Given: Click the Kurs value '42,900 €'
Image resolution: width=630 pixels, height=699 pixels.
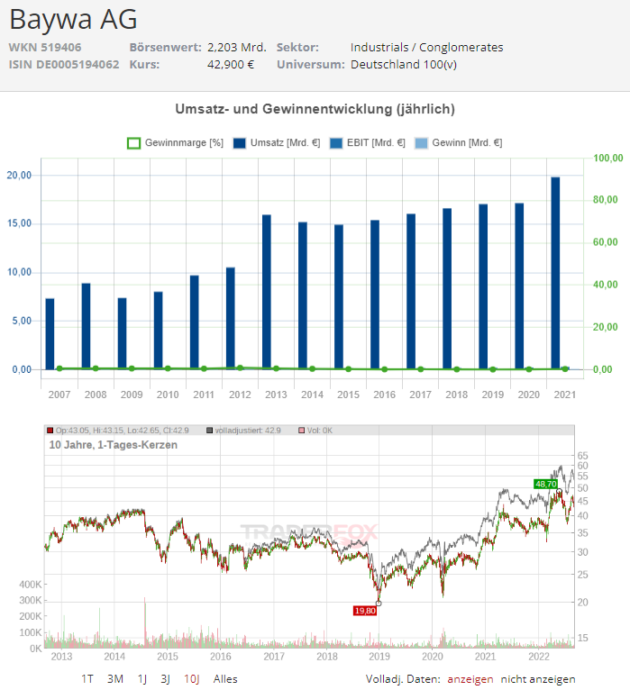Looking at the screenshot, I should pos(231,65).
